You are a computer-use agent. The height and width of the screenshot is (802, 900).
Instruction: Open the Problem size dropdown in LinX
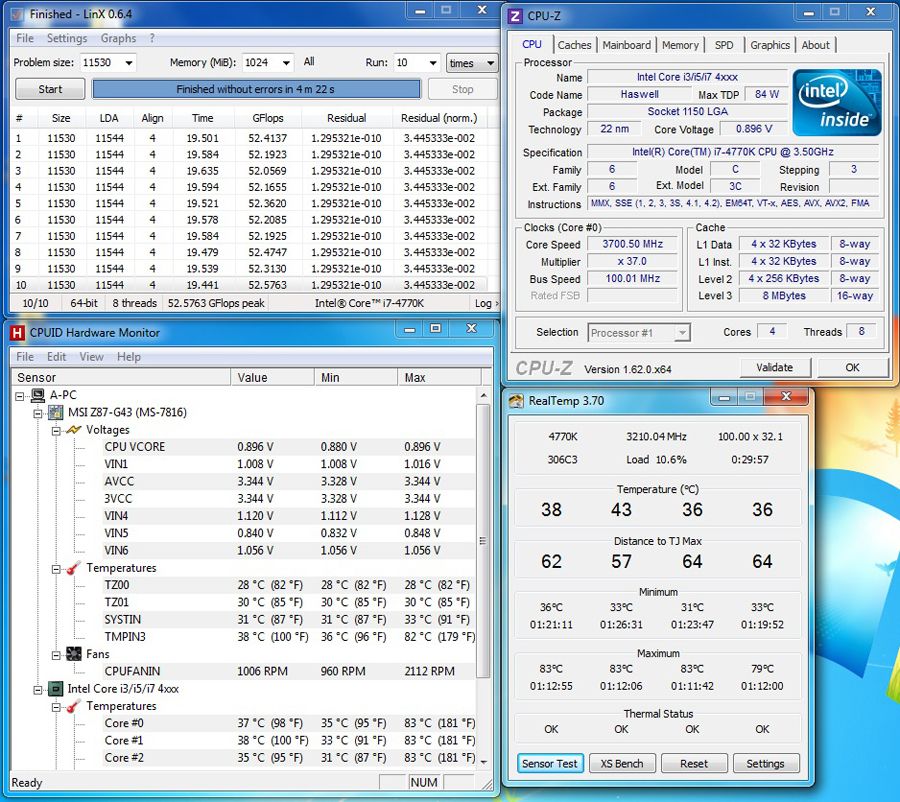[x=130, y=62]
